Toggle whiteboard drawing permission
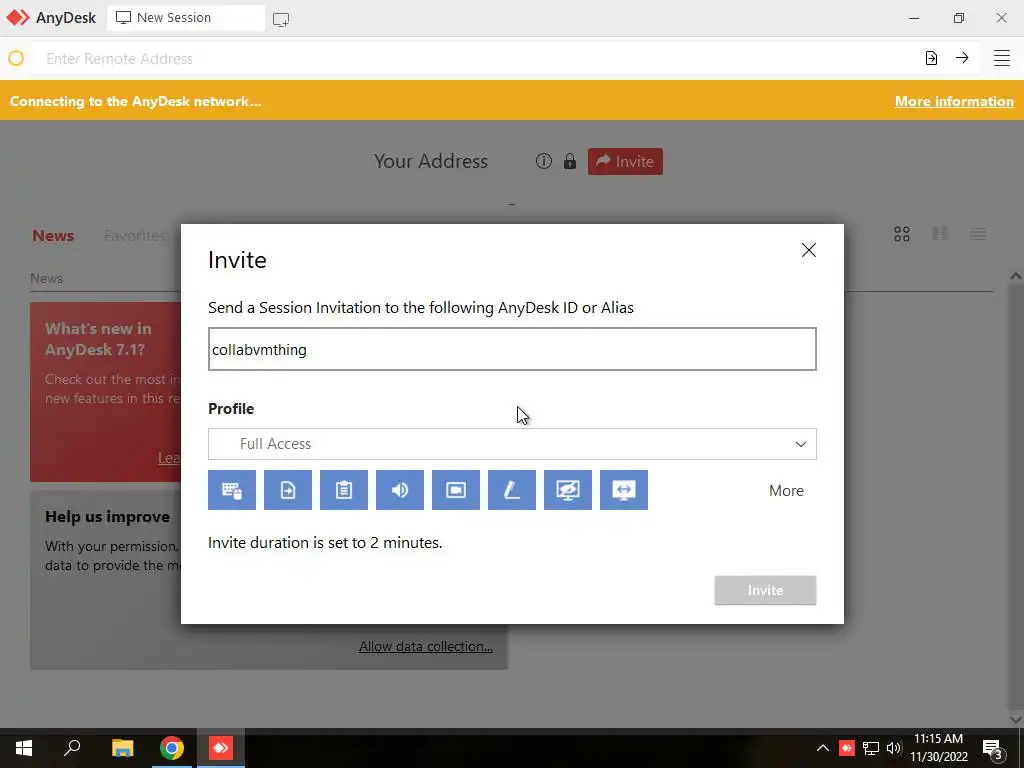Viewport: 1024px width, 768px height. (512, 490)
